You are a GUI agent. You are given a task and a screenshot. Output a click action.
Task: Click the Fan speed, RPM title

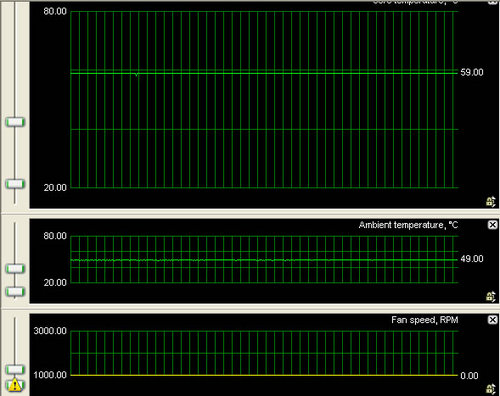pyautogui.click(x=425, y=320)
